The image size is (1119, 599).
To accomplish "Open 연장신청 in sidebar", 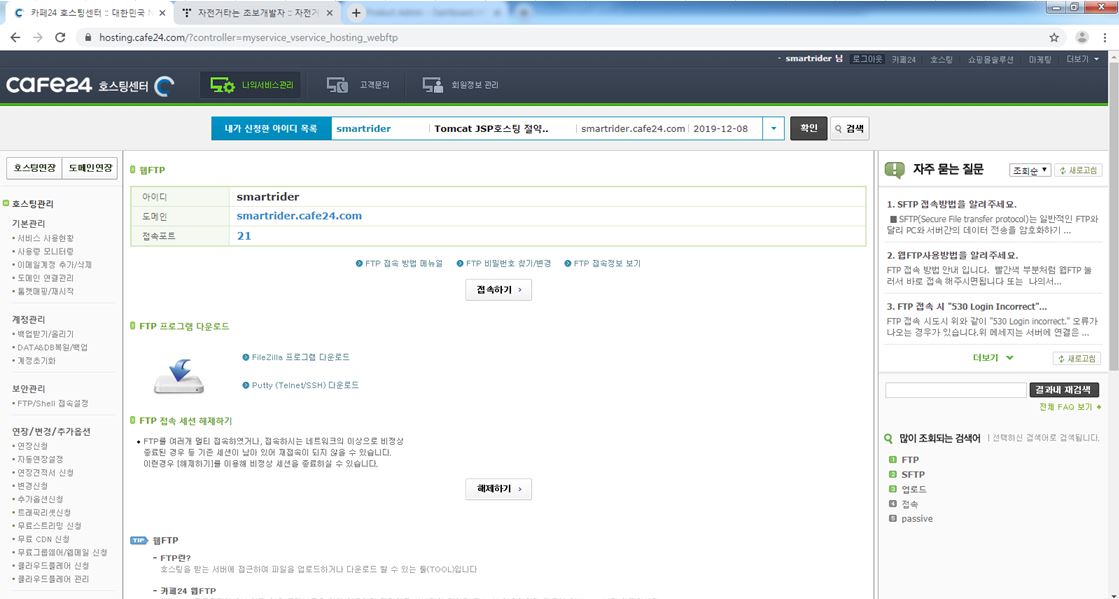I will [x=32, y=446].
